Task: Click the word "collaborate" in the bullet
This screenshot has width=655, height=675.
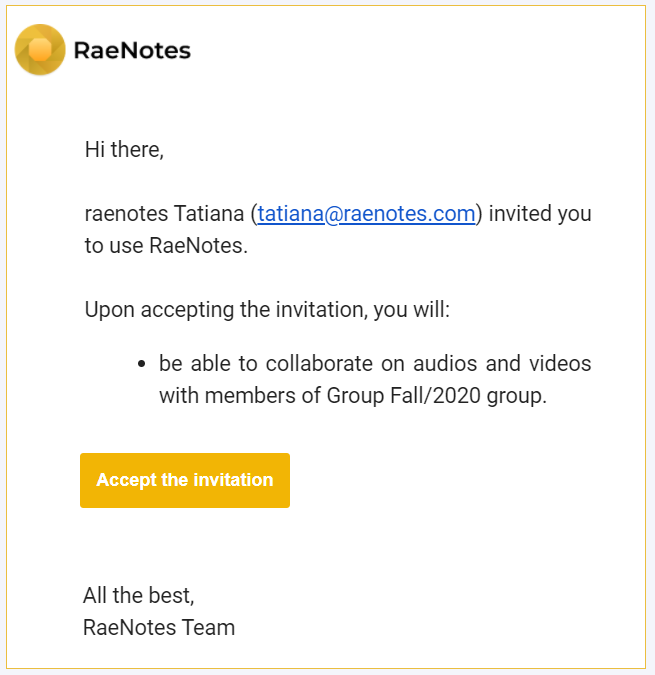Action: [x=319, y=363]
